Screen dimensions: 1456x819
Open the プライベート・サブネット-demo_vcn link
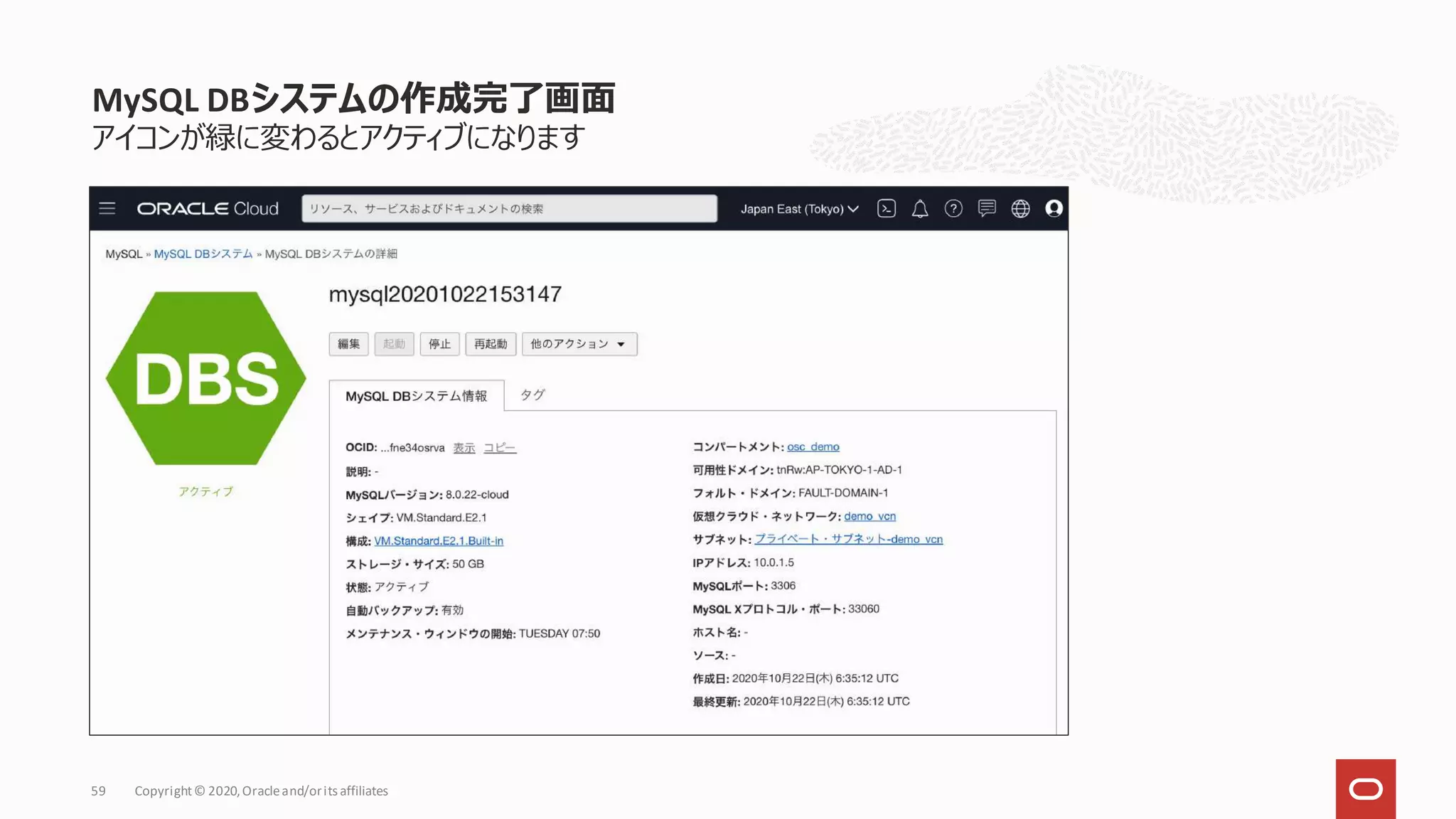coord(849,539)
